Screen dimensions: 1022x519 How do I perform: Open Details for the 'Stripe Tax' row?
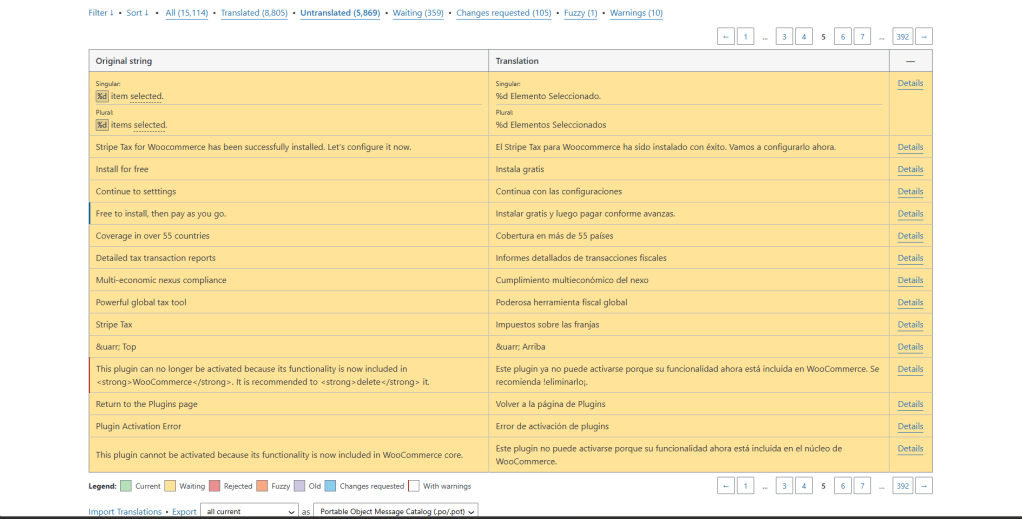coord(910,325)
